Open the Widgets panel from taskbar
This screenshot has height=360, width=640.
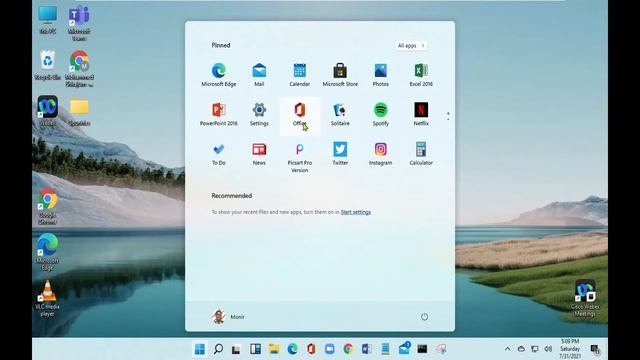pos(256,349)
